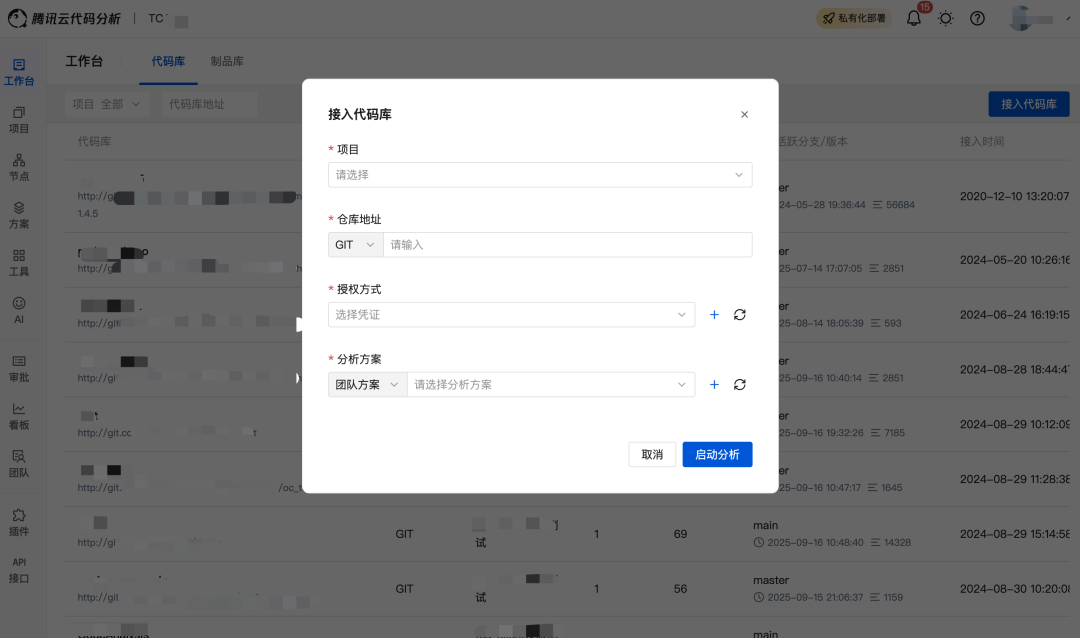Click the 仓库地址 请输入 input field
Screen dimensions: 1080x638
[x=568, y=245]
